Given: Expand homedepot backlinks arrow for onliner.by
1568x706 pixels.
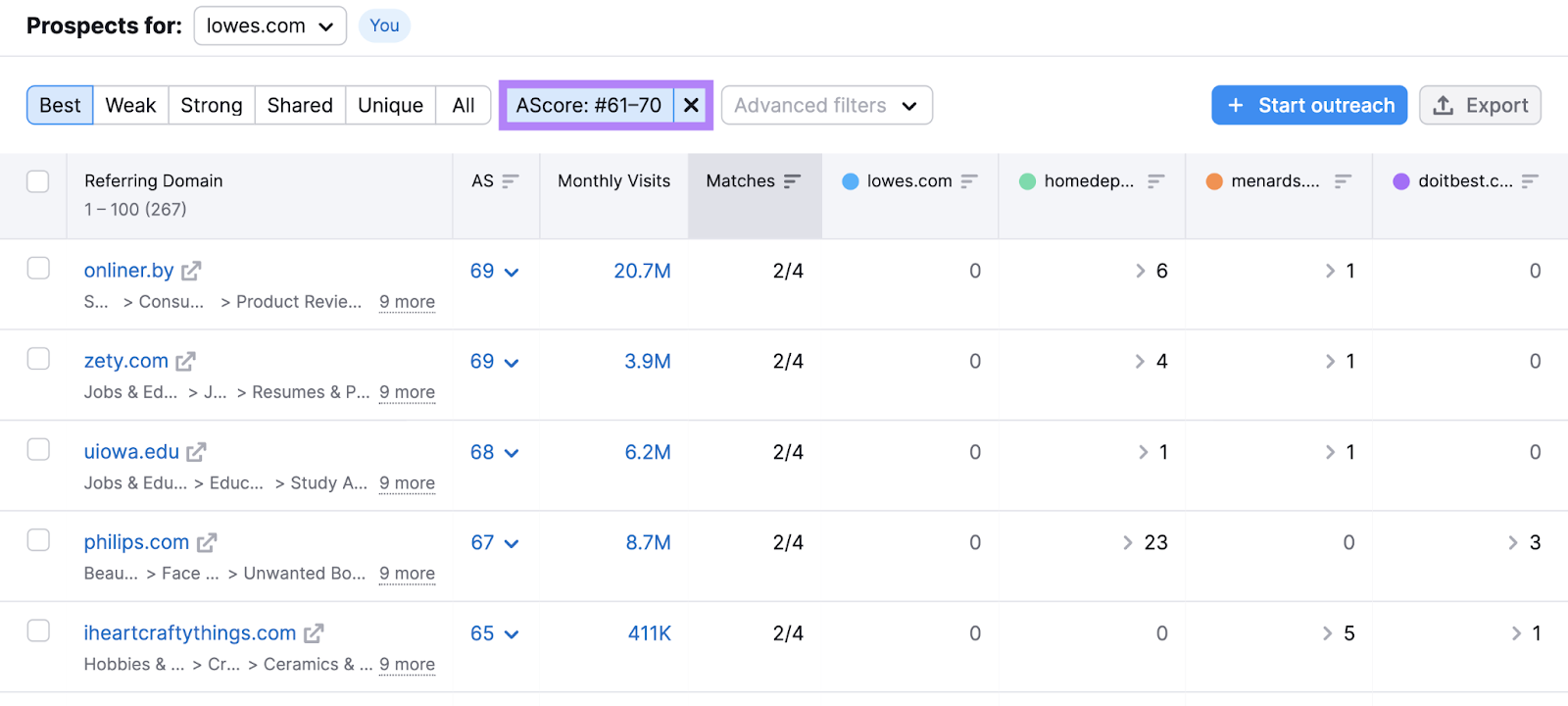Looking at the screenshot, I should point(1141,271).
